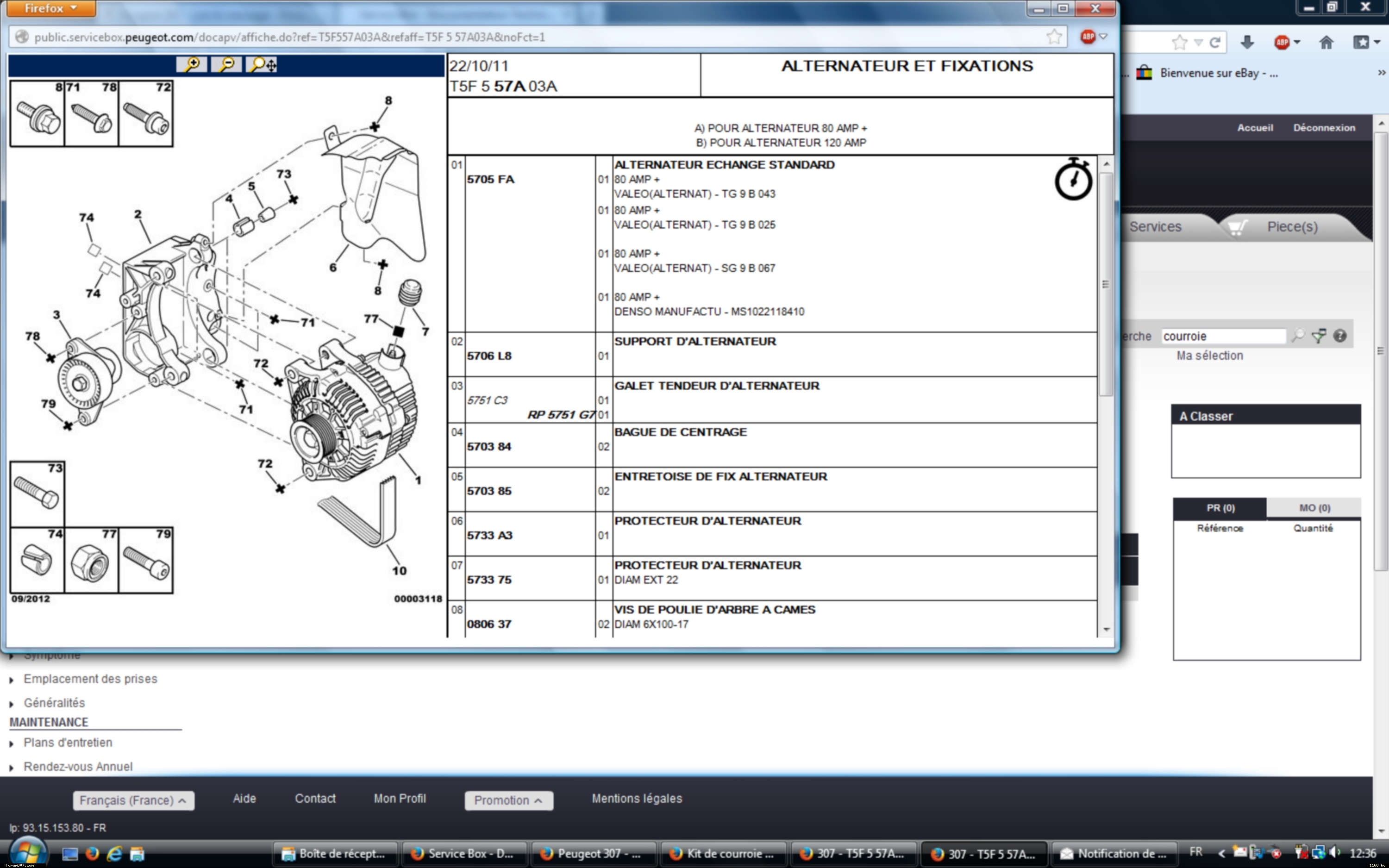Open the Firefox menu button
The image size is (1389, 868).
(x=50, y=8)
